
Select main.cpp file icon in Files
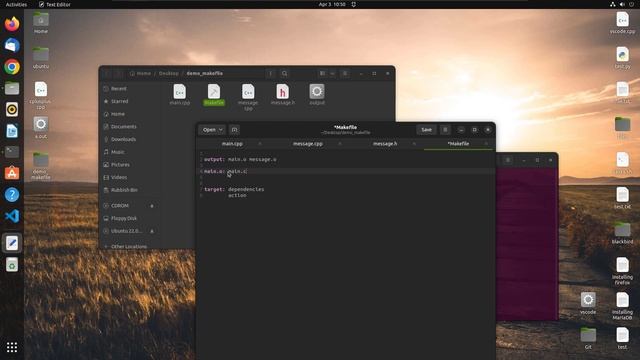click(x=180, y=95)
